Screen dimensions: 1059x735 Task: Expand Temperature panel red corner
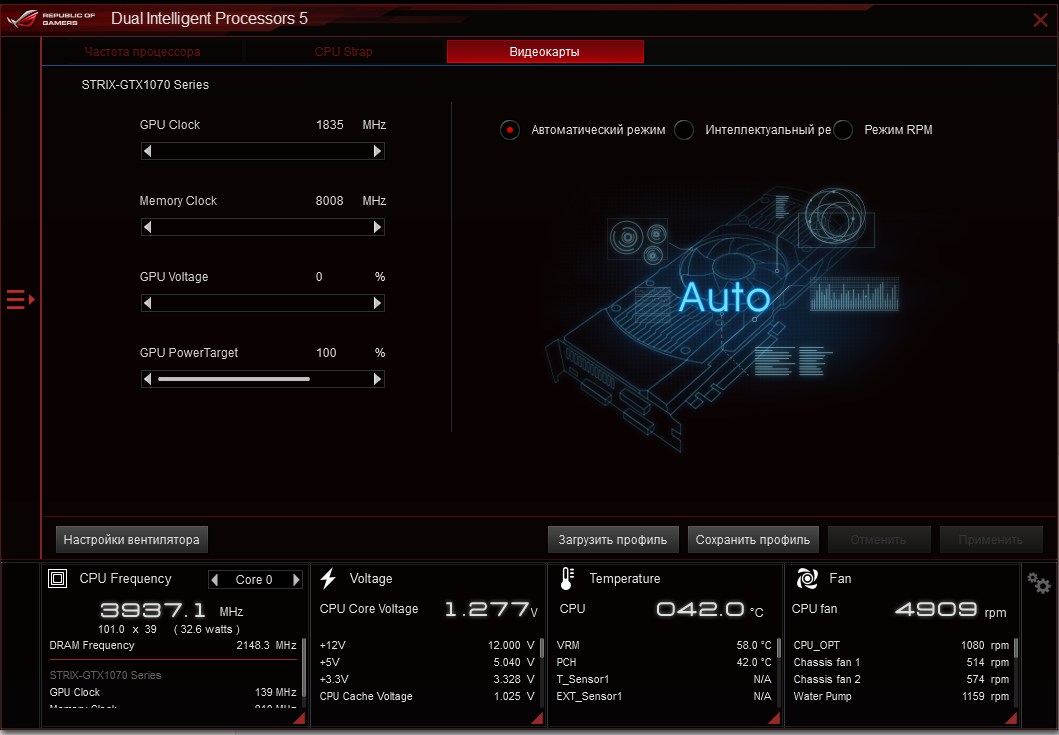point(774,718)
